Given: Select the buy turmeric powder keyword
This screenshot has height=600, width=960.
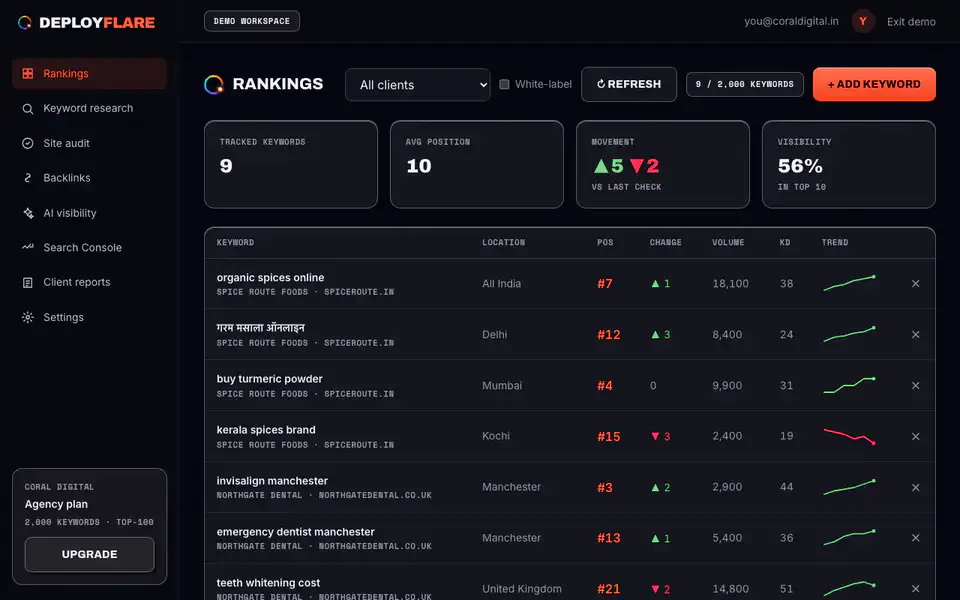Looking at the screenshot, I should point(269,379).
